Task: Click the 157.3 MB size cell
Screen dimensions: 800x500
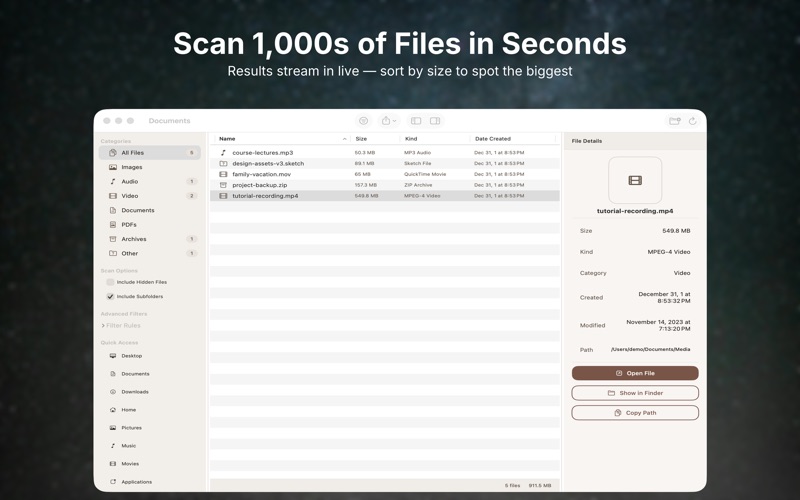Action: point(366,185)
